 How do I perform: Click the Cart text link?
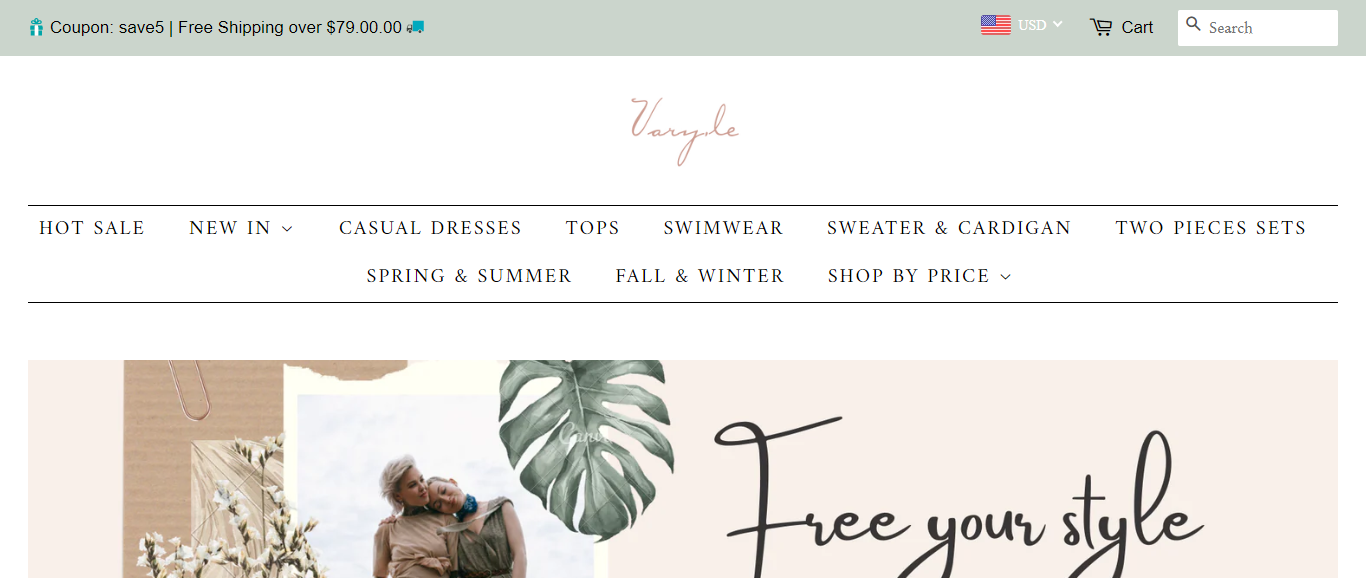pos(1137,27)
